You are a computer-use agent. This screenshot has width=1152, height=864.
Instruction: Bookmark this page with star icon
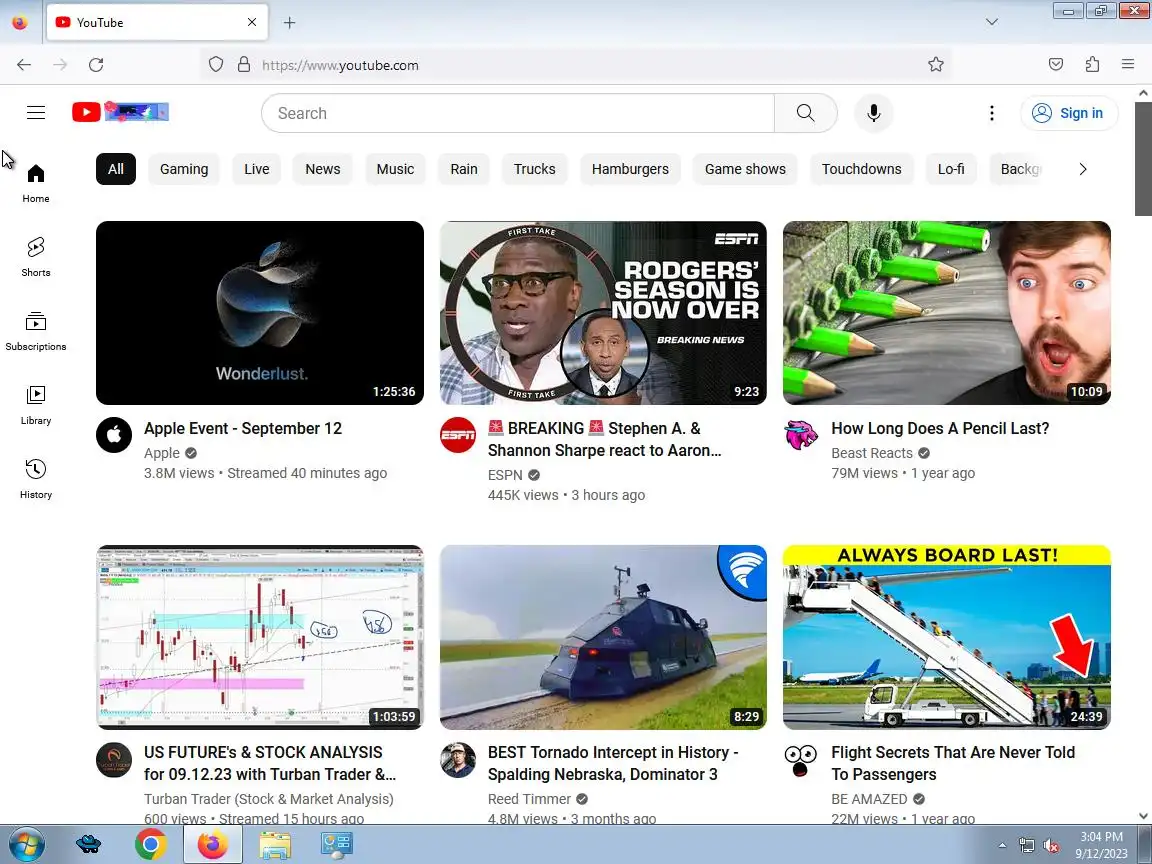click(x=935, y=65)
